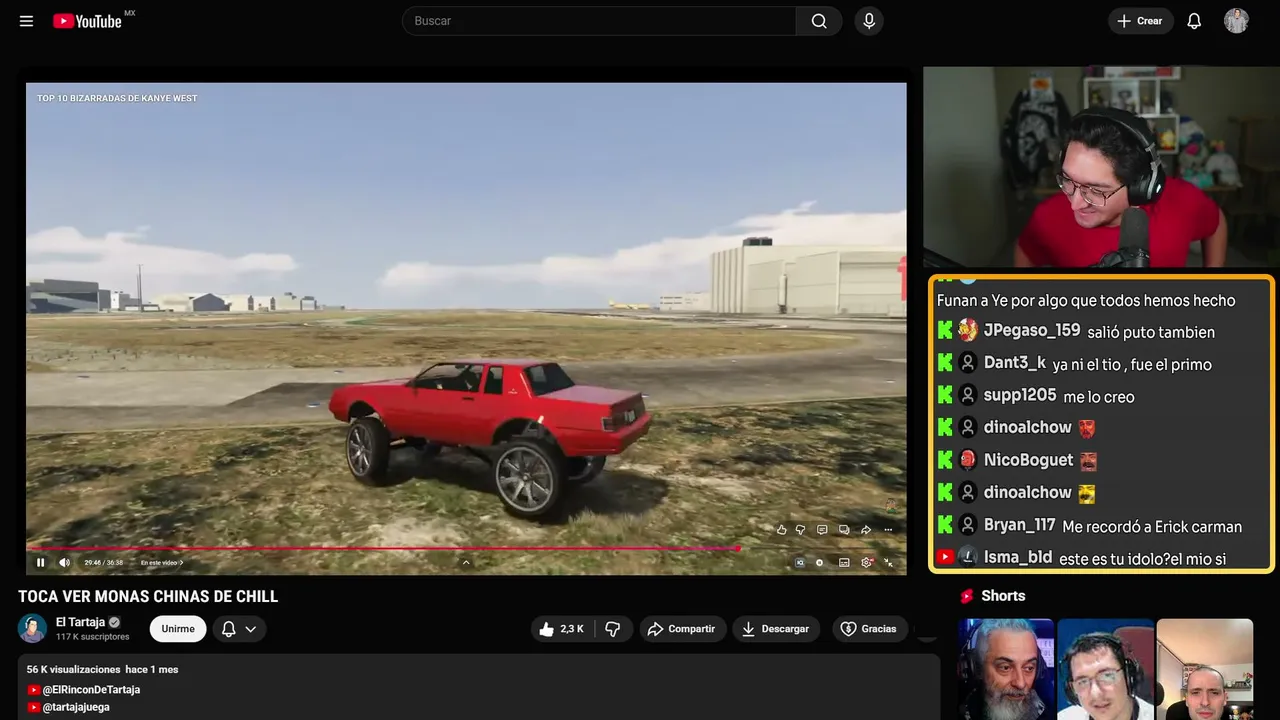Open notifications bell in top bar
The width and height of the screenshot is (1280, 720).
pyautogui.click(x=1194, y=21)
